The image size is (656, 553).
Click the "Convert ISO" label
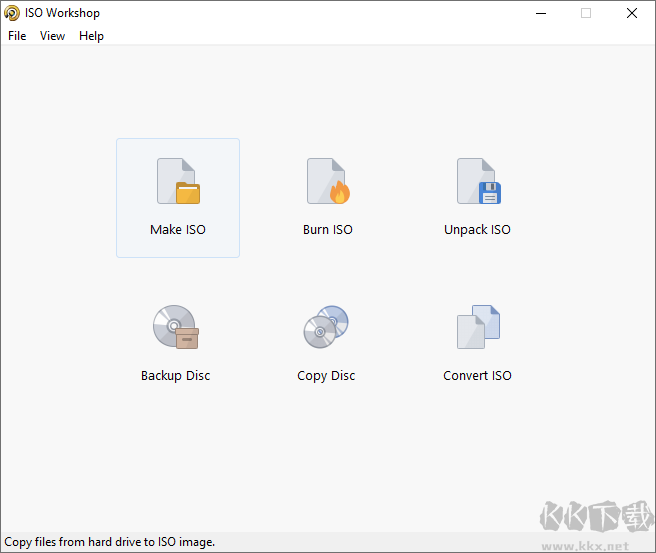click(477, 376)
